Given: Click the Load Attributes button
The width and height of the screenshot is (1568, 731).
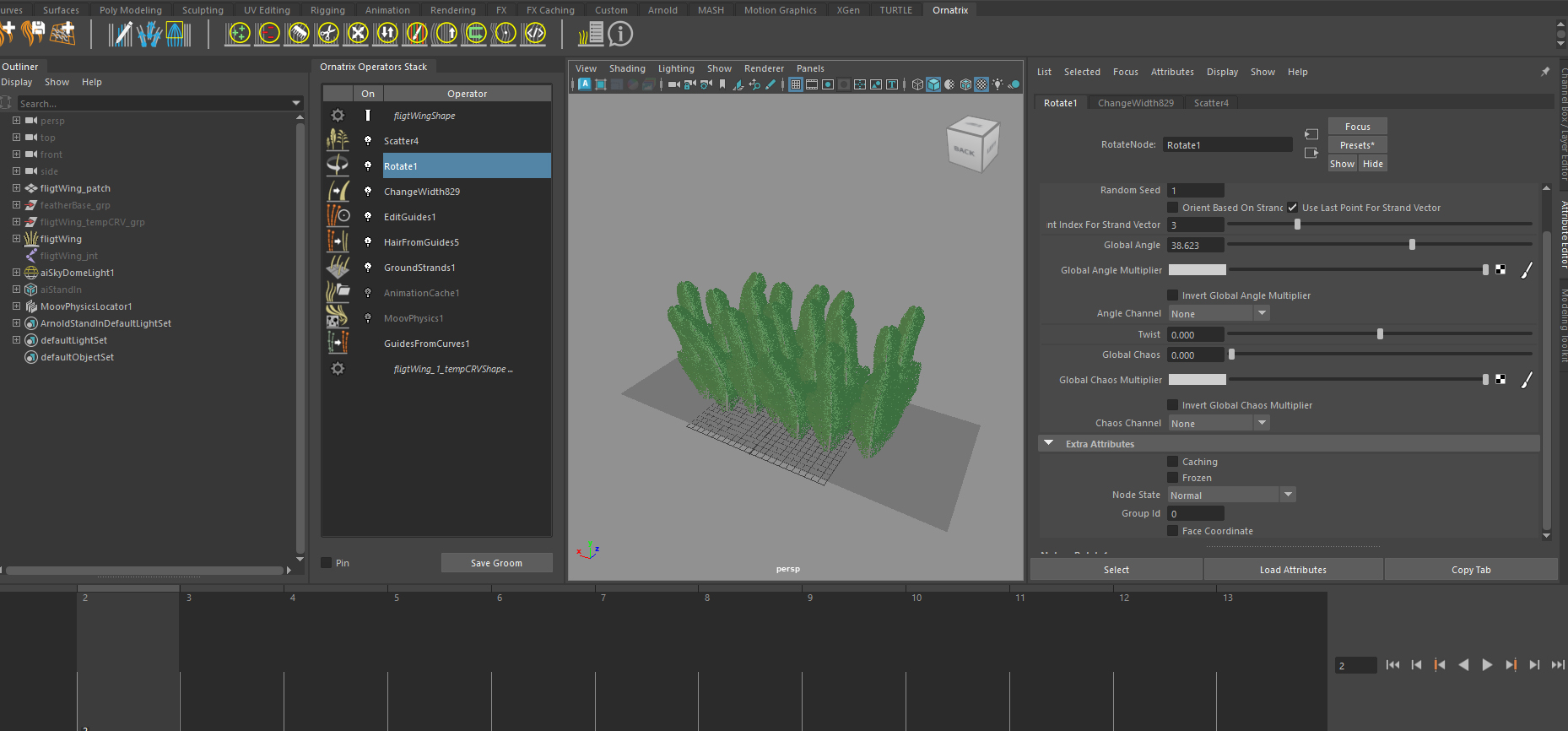Looking at the screenshot, I should coord(1293,570).
